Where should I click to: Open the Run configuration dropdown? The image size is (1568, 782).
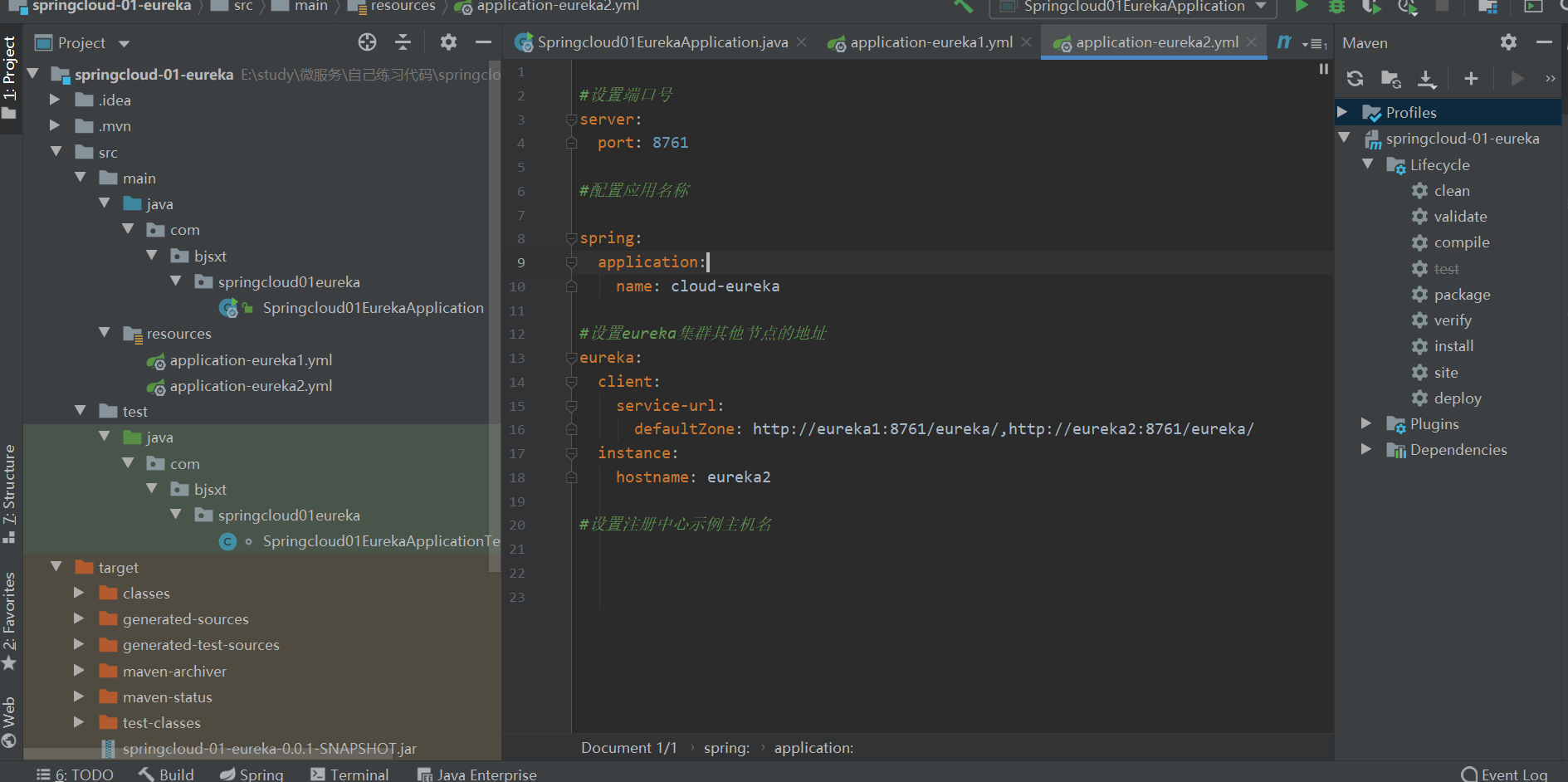pos(1133,7)
